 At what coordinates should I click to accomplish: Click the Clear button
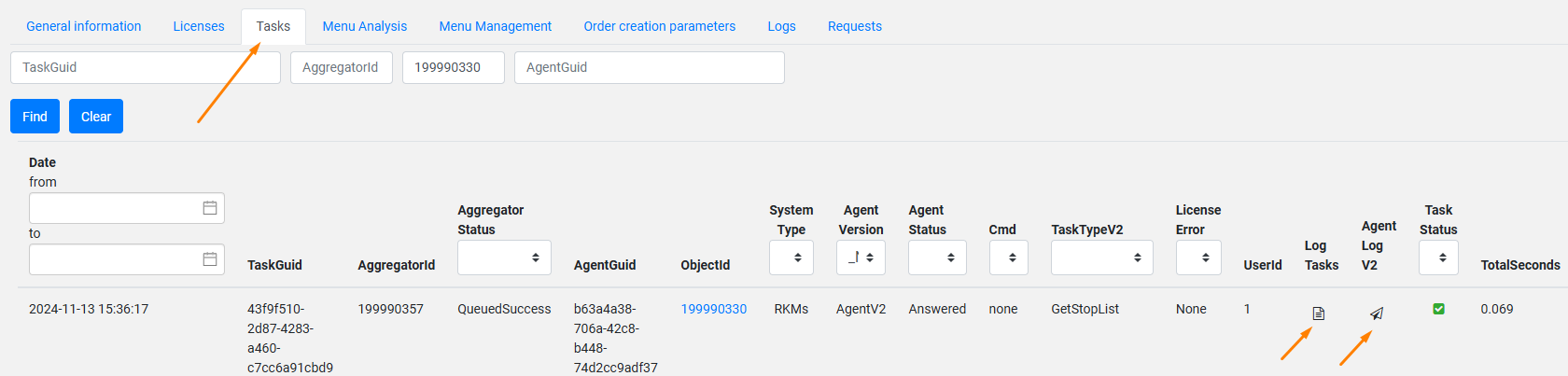pyautogui.click(x=96, y=117)
